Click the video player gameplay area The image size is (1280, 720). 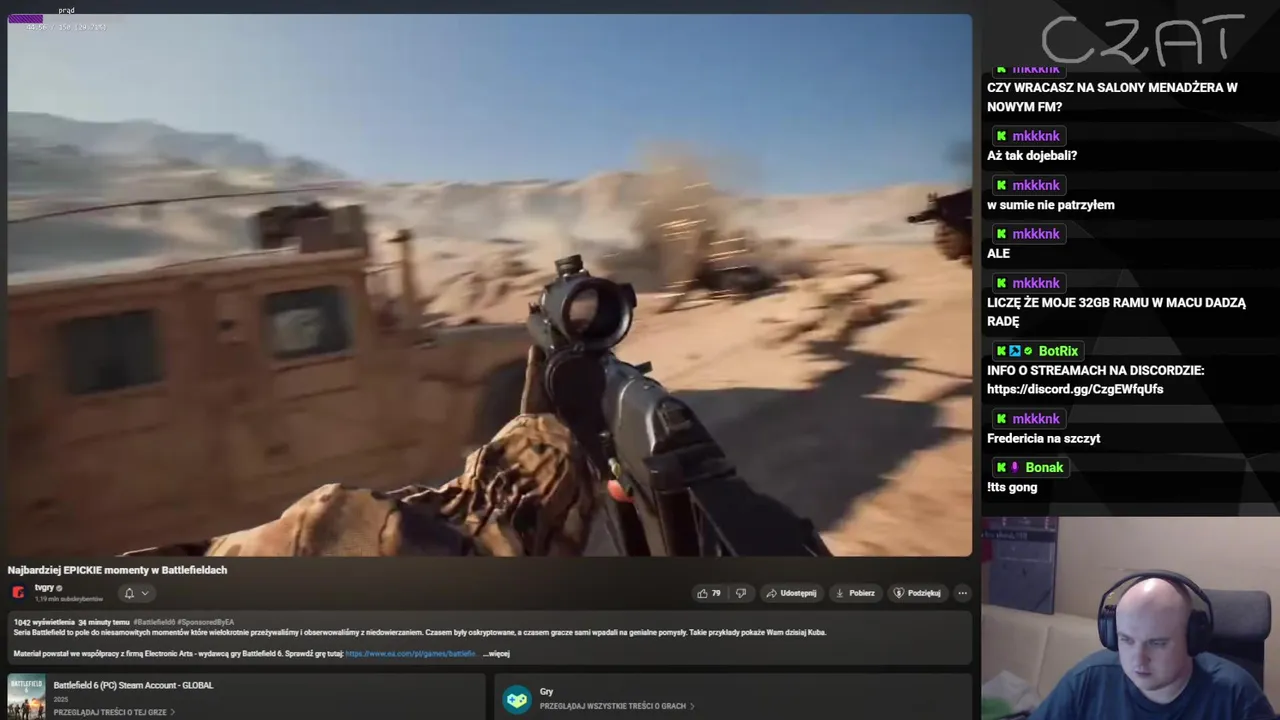pos(489,285)
